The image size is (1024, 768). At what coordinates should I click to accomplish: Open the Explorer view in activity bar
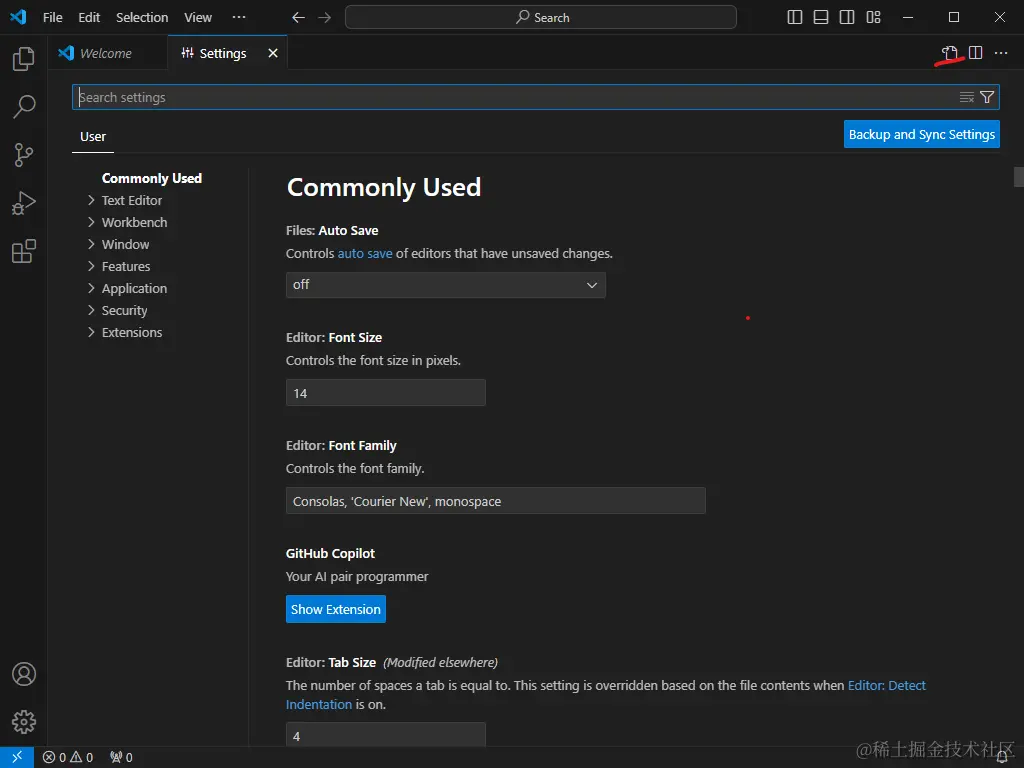(x=24, y=59)
